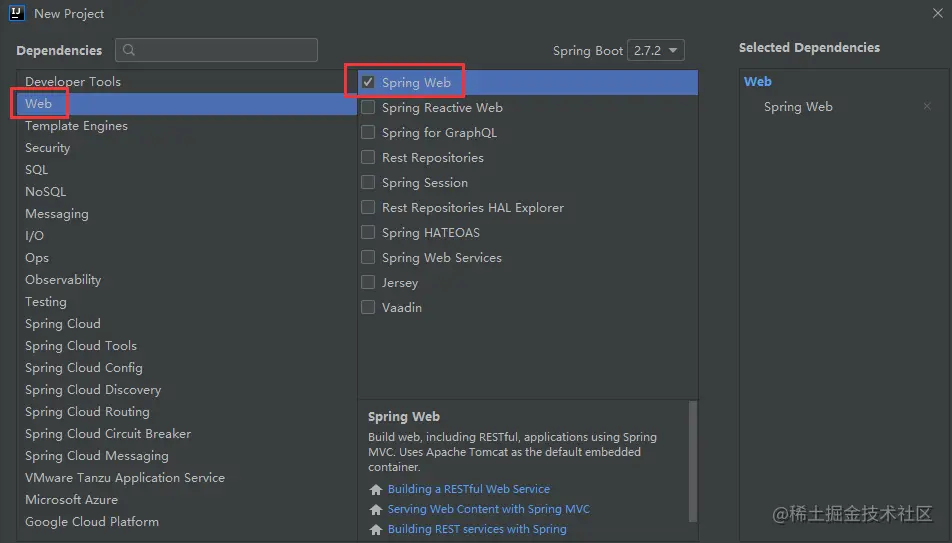The height and width of the screenshot is (543, 952).
Task: Click home icon beside Serving Web Content
Action: tap(376, 510)
